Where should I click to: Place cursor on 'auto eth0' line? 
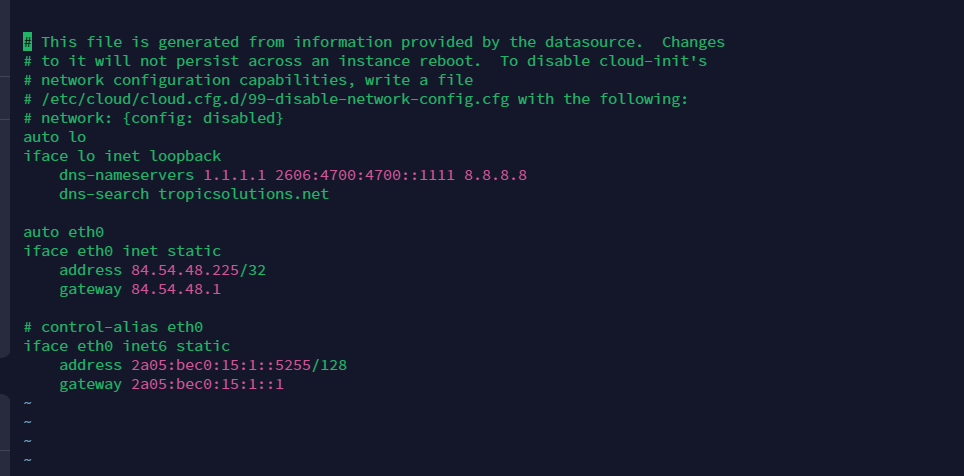pos(64,232)
